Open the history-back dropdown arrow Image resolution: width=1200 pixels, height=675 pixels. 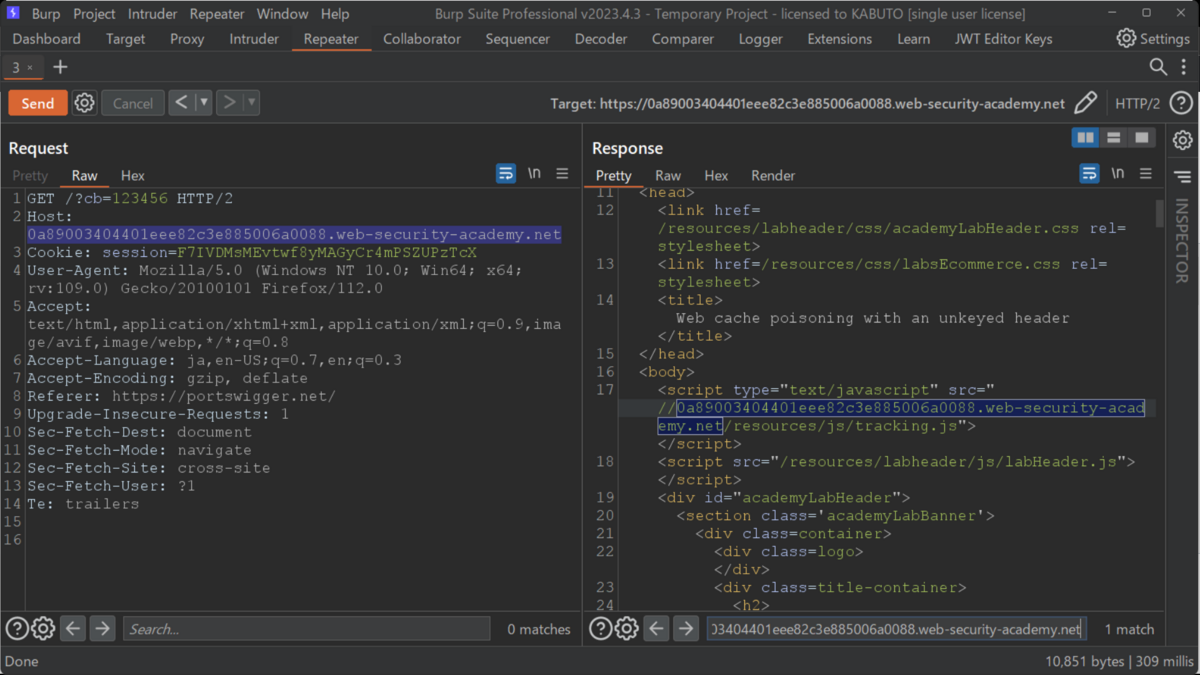203,102
